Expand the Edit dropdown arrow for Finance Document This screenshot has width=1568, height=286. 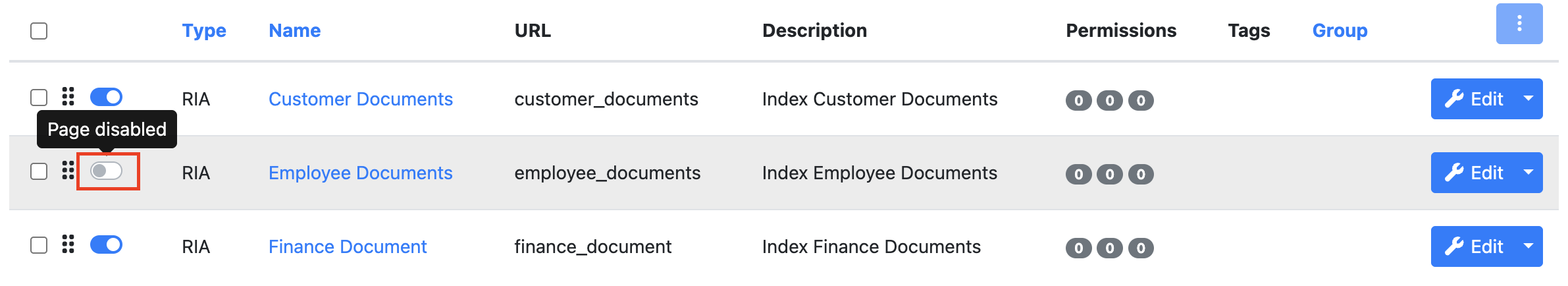click(1529, 246)
